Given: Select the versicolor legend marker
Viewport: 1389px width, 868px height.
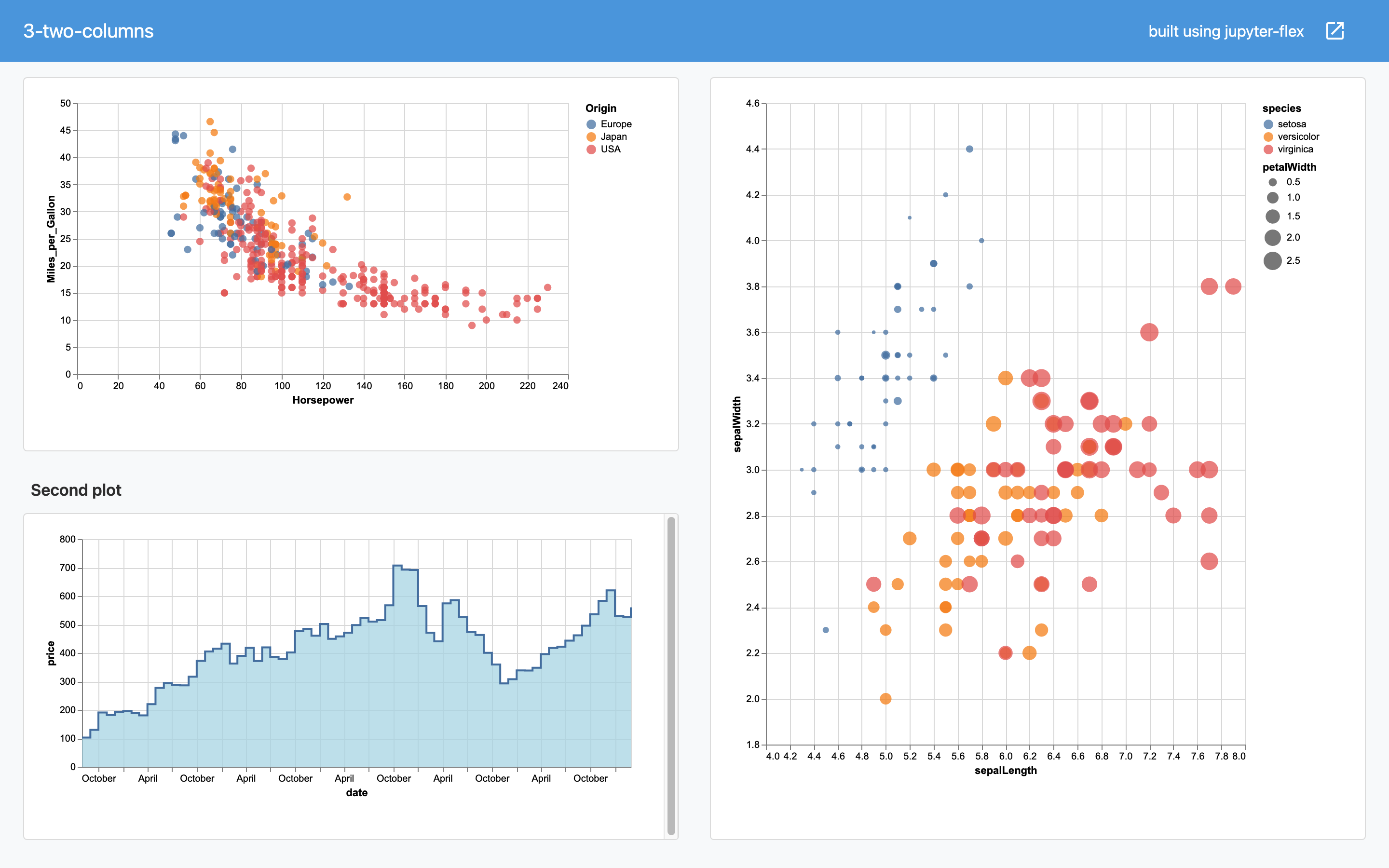Looking at the screenshot, I should pyautogui.click(x=1268, y=136).
